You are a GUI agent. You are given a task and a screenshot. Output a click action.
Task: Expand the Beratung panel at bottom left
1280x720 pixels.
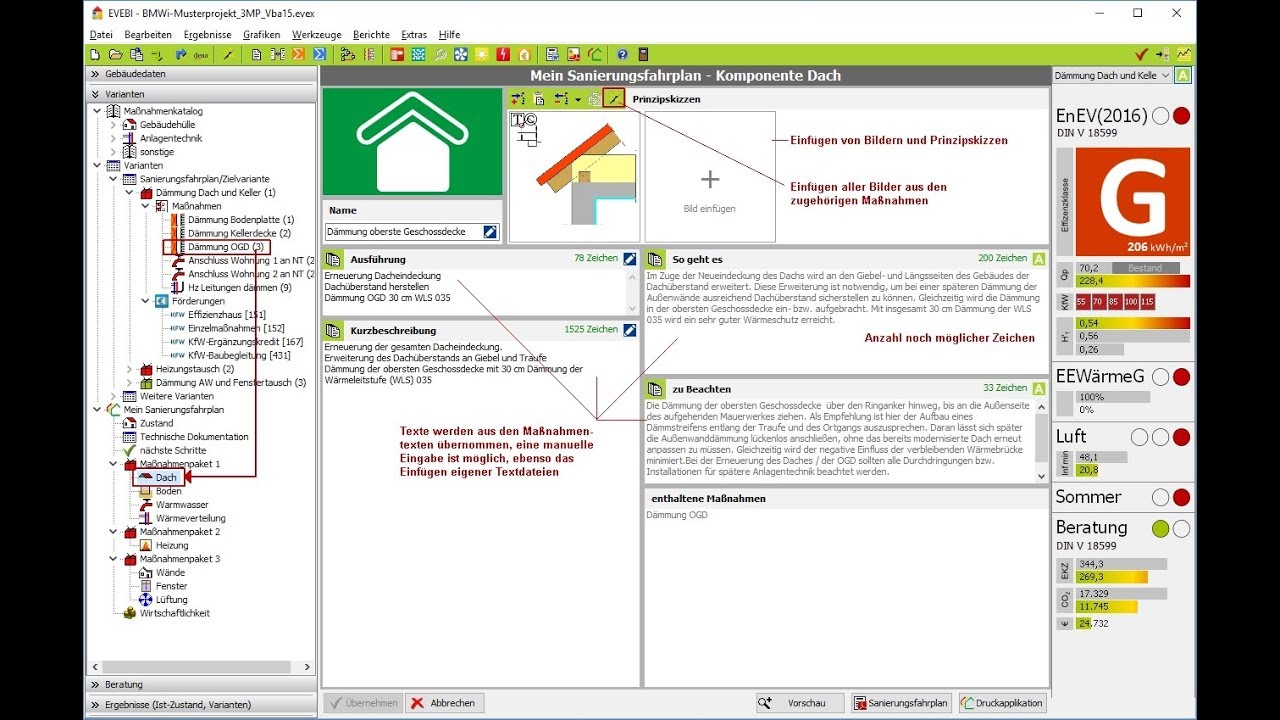coord(202,685)
